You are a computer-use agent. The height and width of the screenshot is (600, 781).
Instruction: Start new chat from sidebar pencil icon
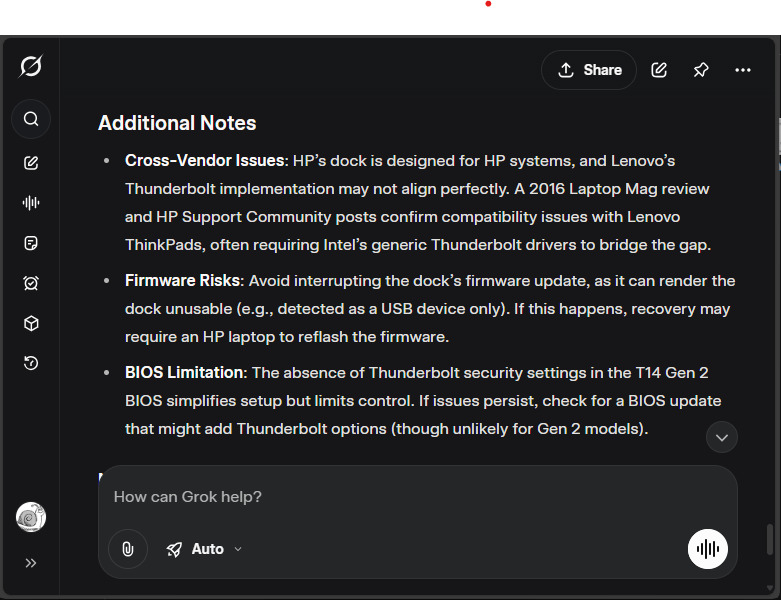[31, 163]
